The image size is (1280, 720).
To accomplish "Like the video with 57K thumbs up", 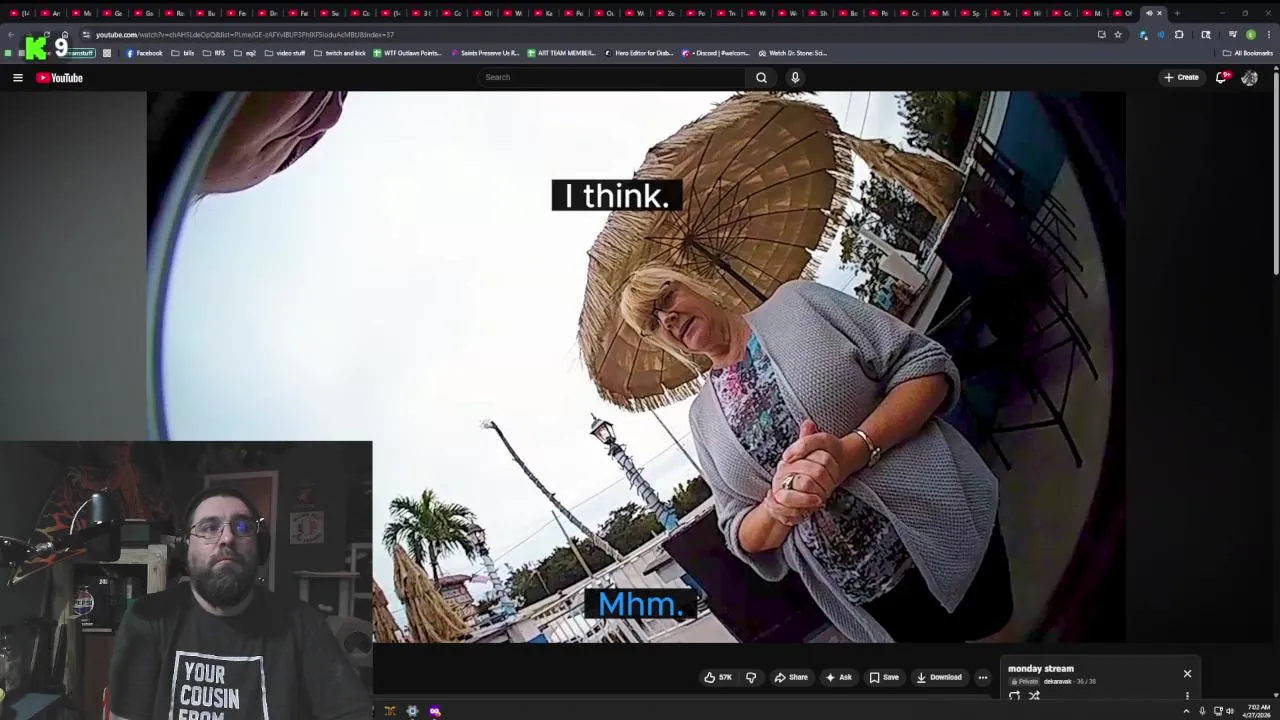I will (x=718, y=677).
